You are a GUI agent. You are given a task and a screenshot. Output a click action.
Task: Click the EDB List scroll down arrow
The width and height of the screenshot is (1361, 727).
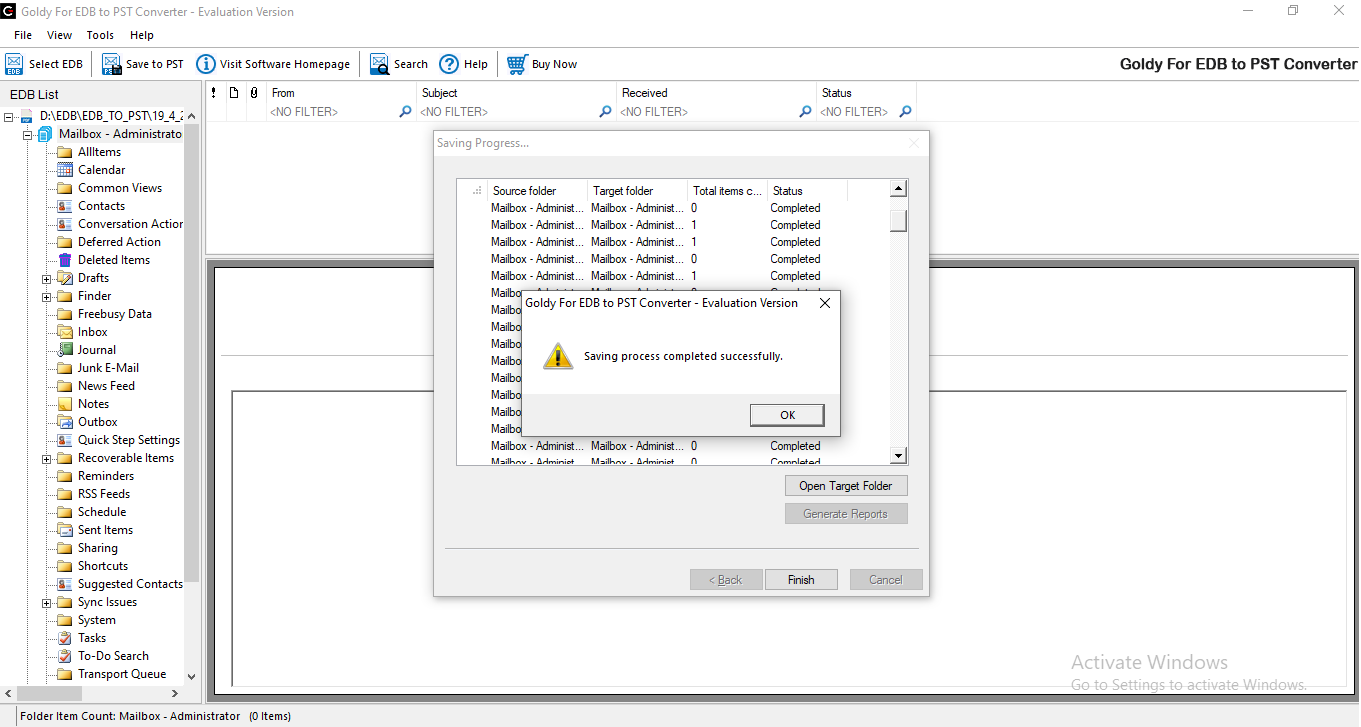[191, 677]
